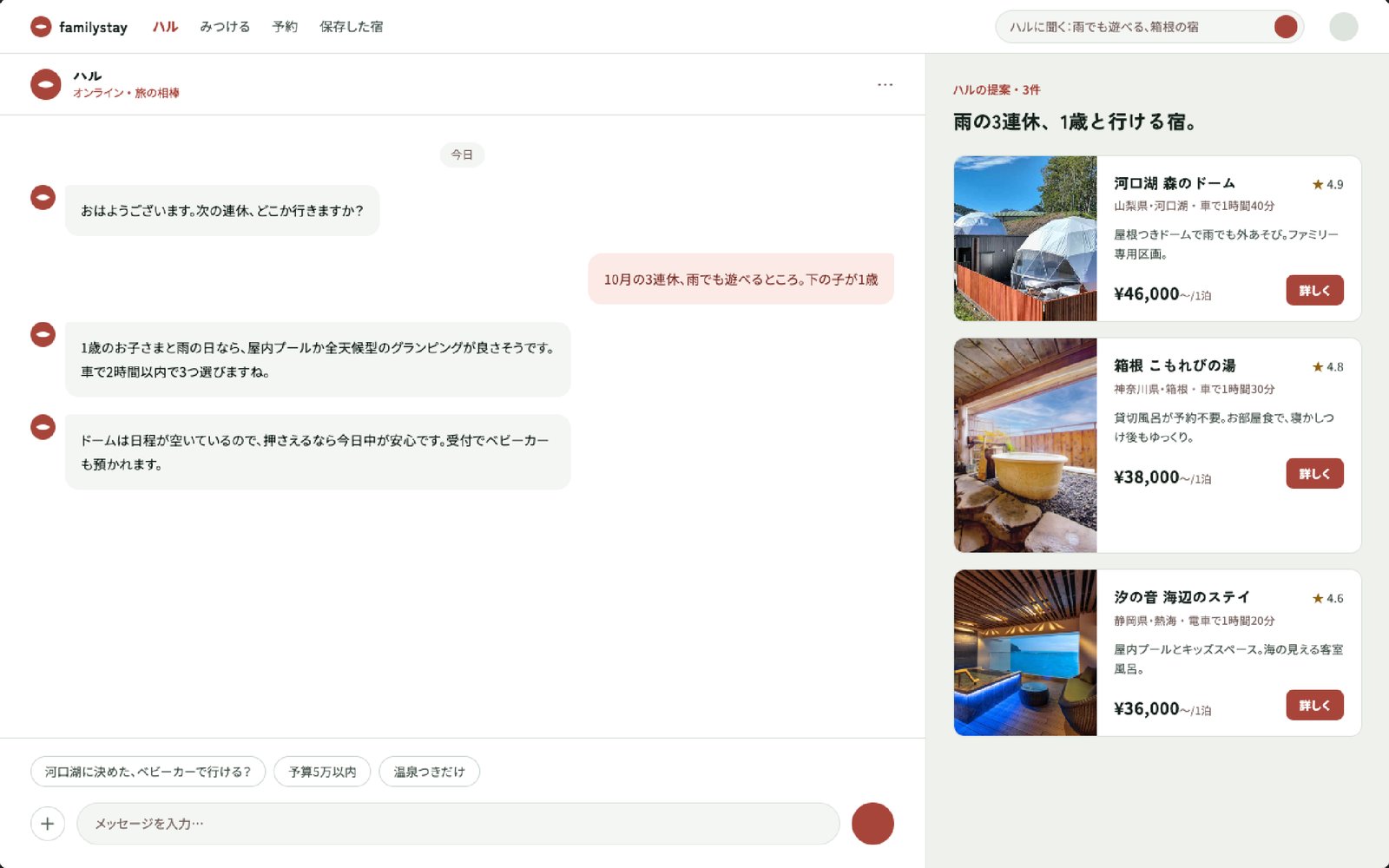Open the 保存した宿 tab
Screen dimensions: 1389x868
[351, 27]
